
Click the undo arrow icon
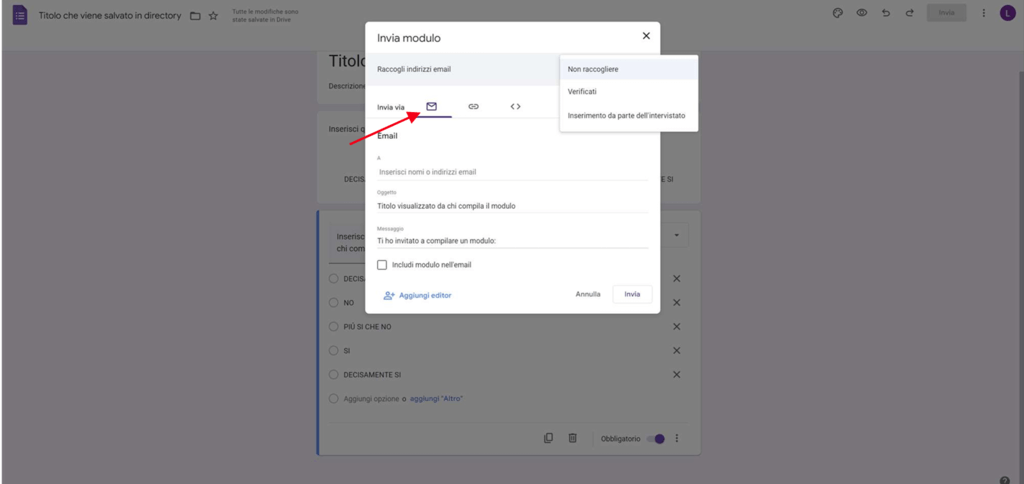tap(886, 13)
